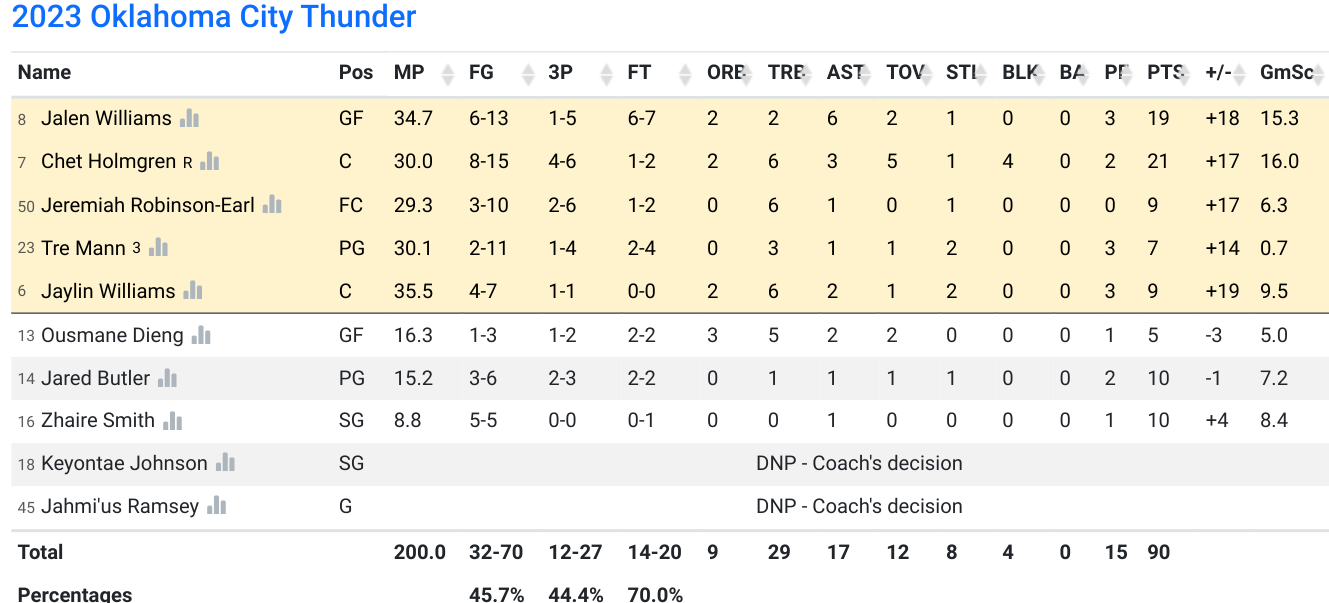Sort by PTS column header

tap(1164, 73)
